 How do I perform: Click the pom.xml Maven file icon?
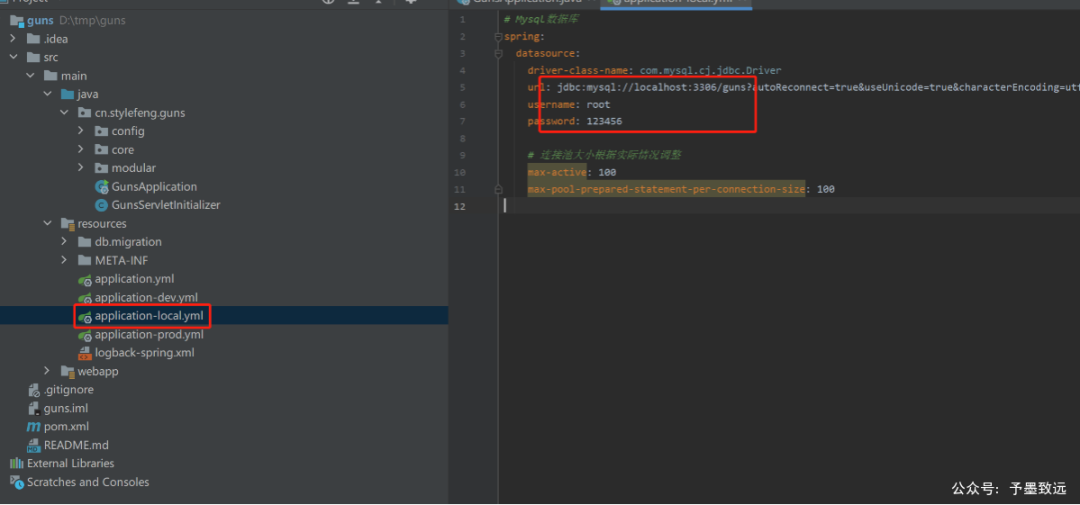tap(34, 427)
